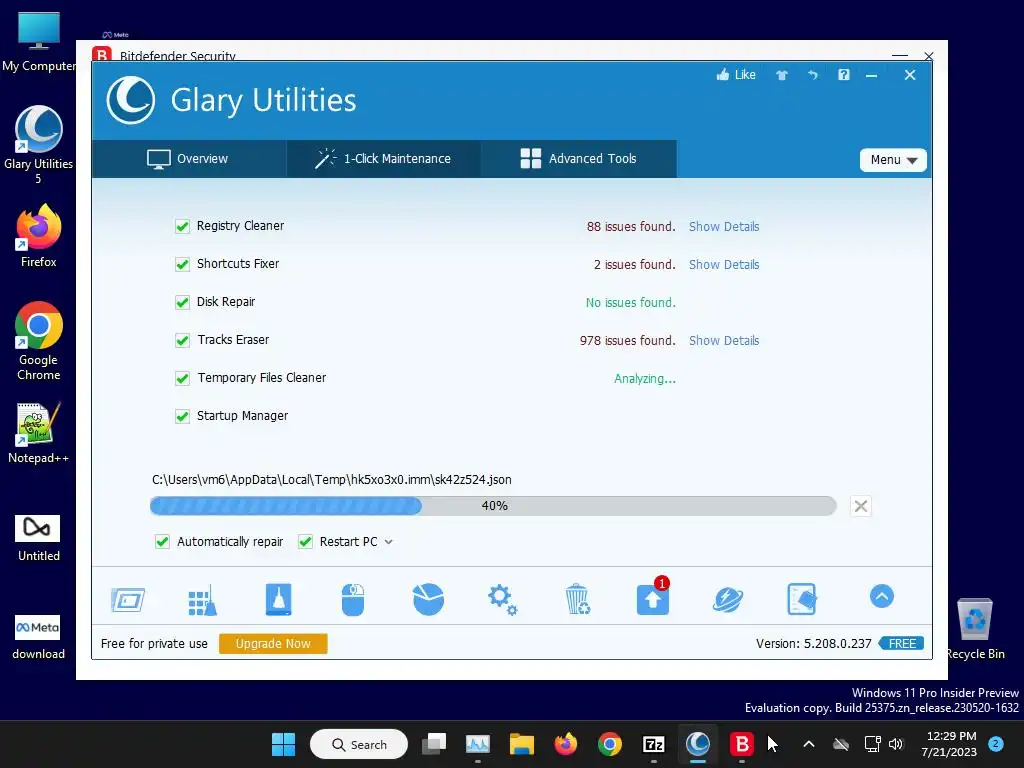The width and height of the screenshot is (1024, 768).
Task: Show Details for Tracks Eraser issues
Action: [x=724, y=340]
